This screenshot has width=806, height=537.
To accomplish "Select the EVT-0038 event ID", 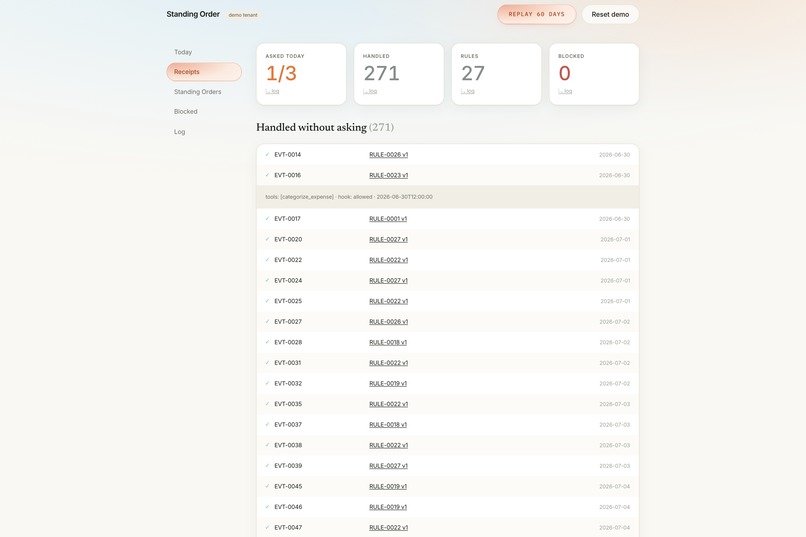I will [288, 445].
